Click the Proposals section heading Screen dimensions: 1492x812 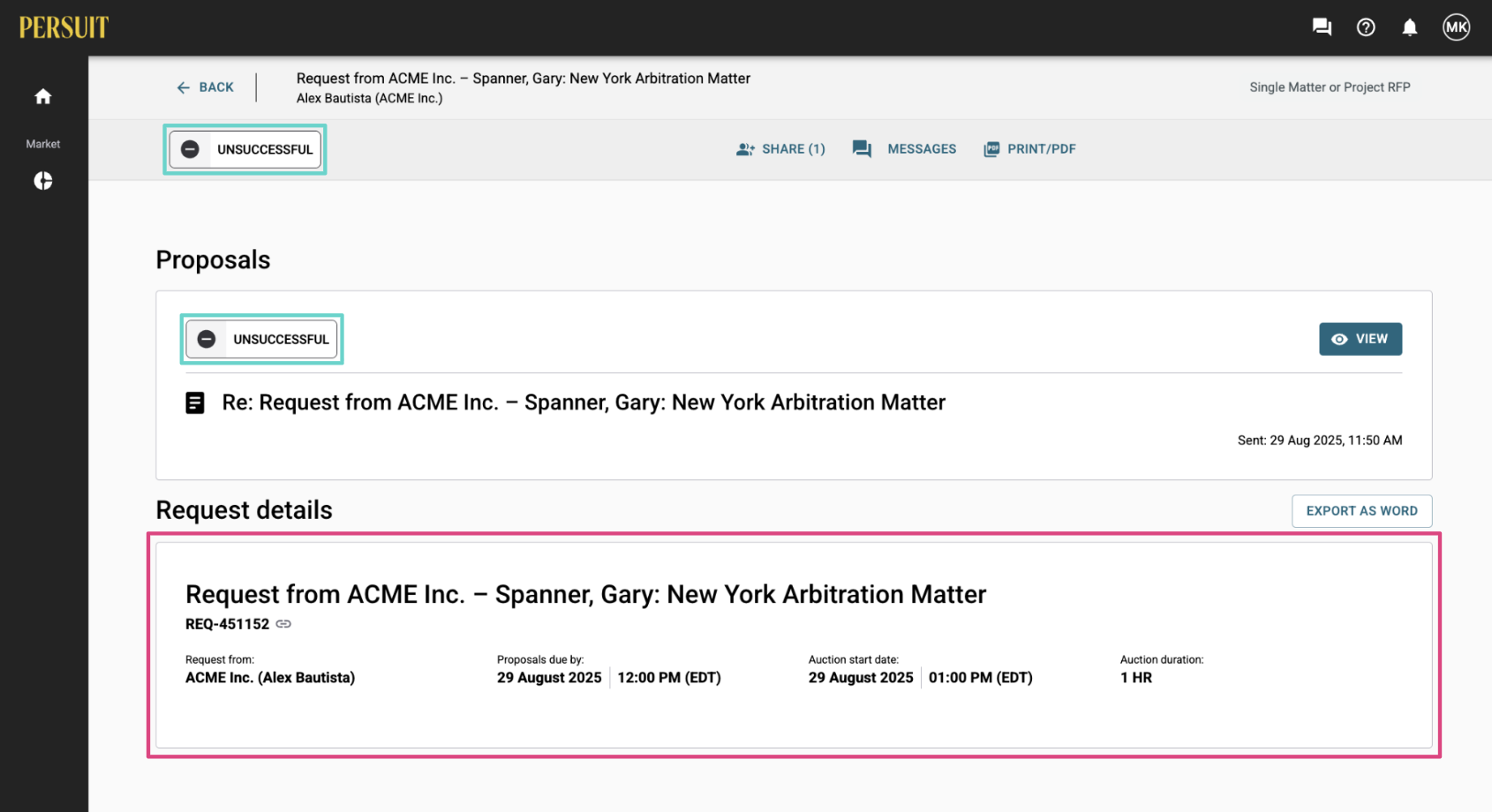pyautogui.click(x=213, y=260)
